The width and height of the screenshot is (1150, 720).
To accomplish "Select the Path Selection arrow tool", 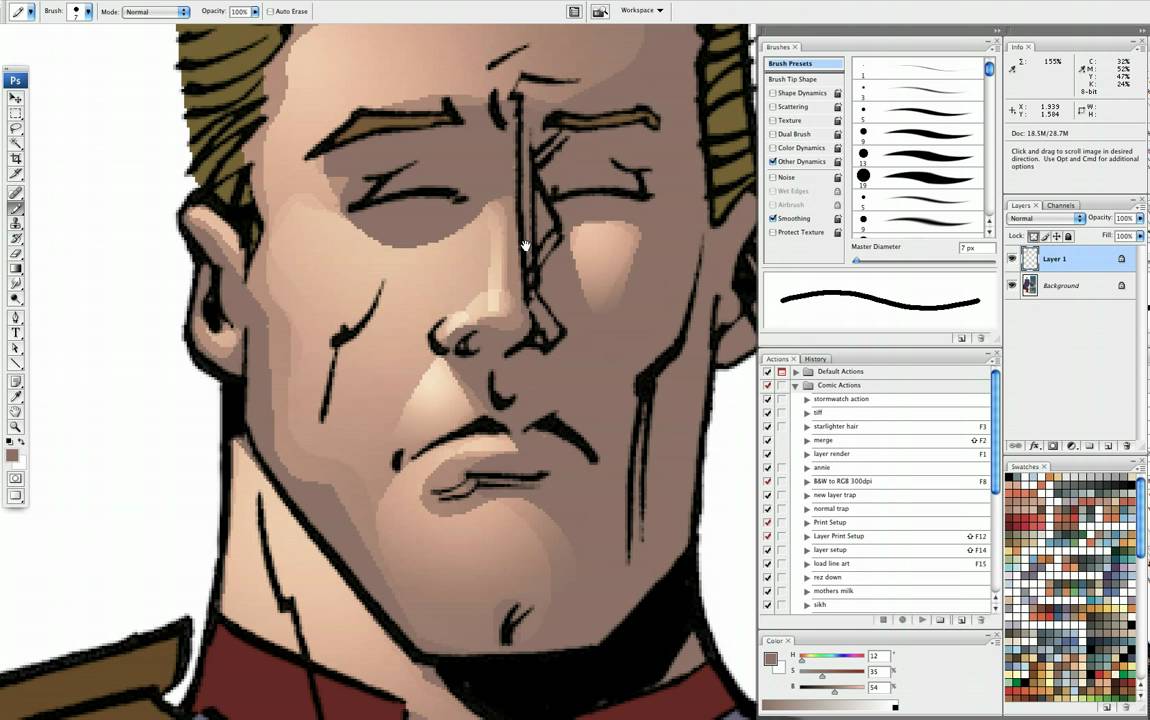I will pos(15,348).
